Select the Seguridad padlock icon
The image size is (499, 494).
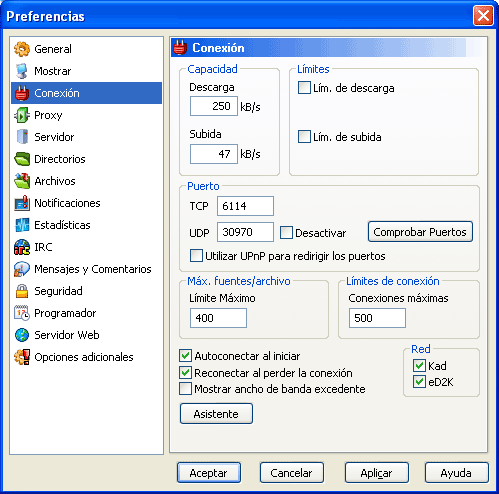click(x=22, y=291)
